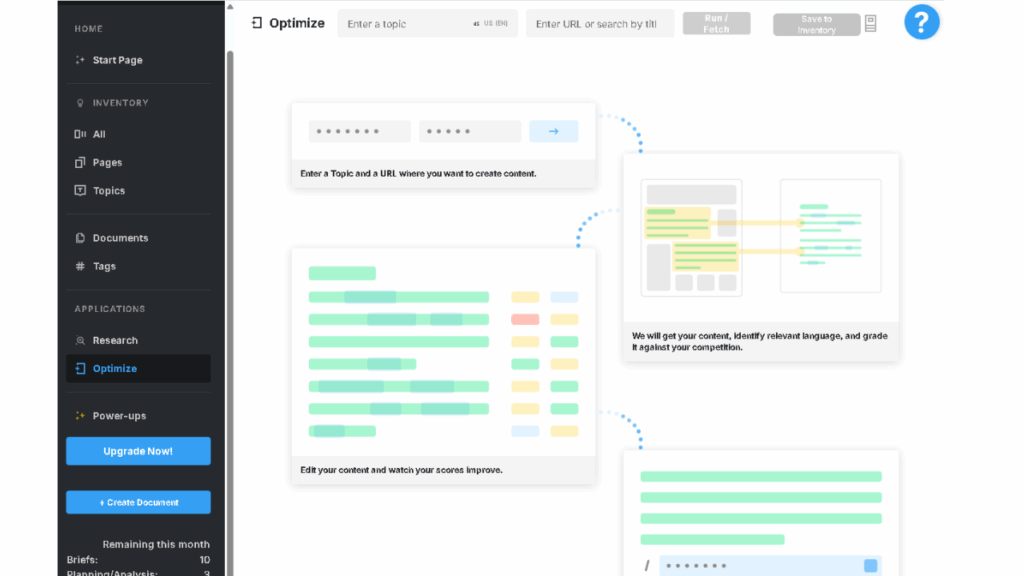This screenshot has height=576, width=1024.
Task: Click the document list icon beside Save to Inventory
Action: point(870,22)
